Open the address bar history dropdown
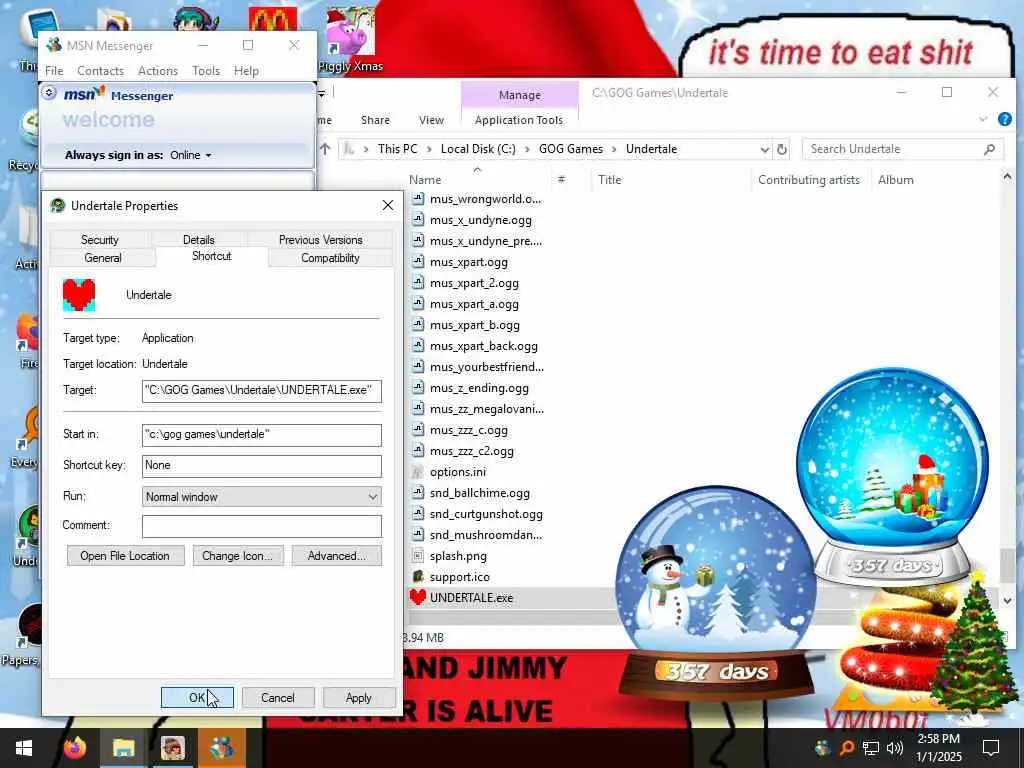Viewport: 1024px width, 768px height. (764, 150)
